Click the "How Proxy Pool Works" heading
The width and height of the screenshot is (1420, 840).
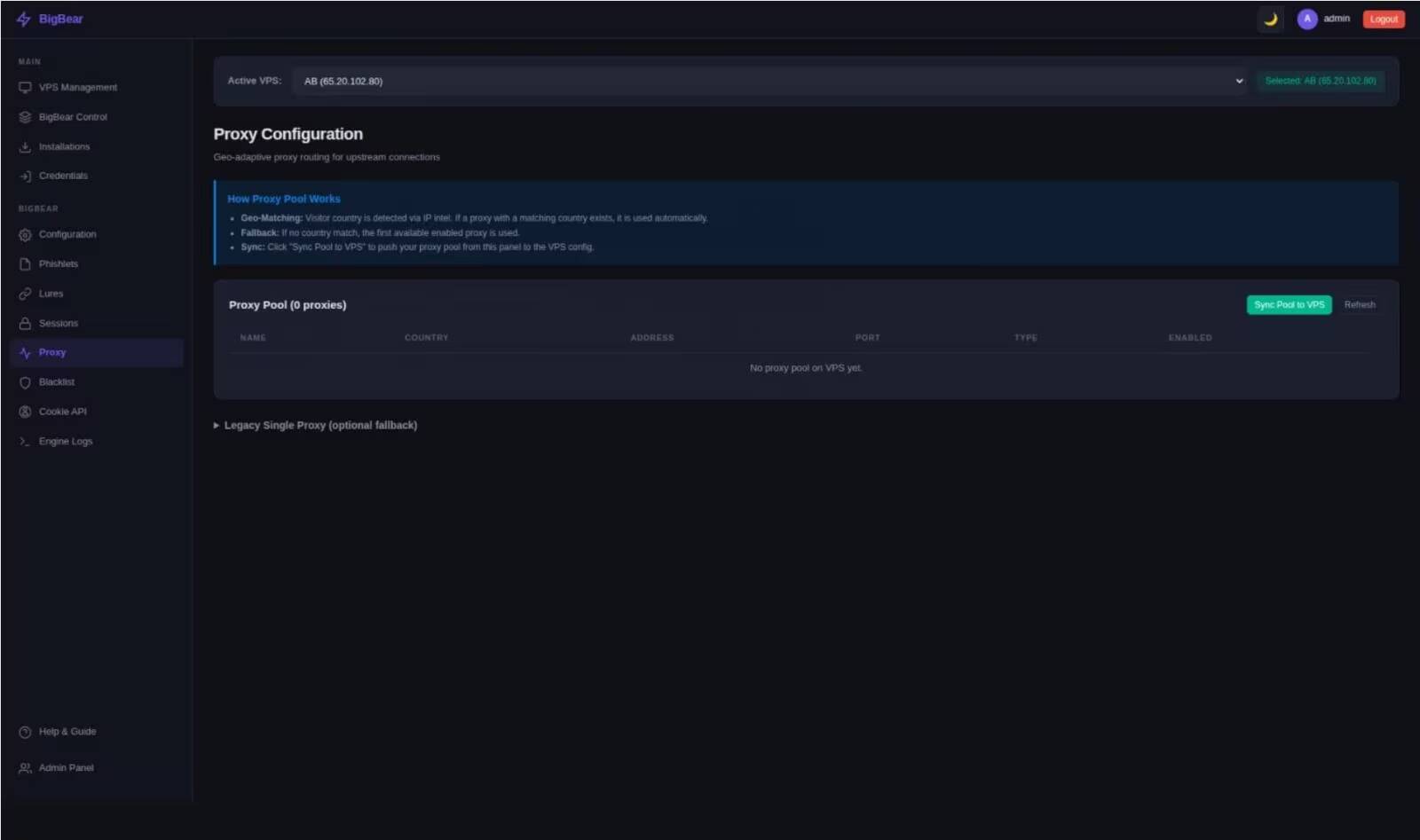coord(284,199)
